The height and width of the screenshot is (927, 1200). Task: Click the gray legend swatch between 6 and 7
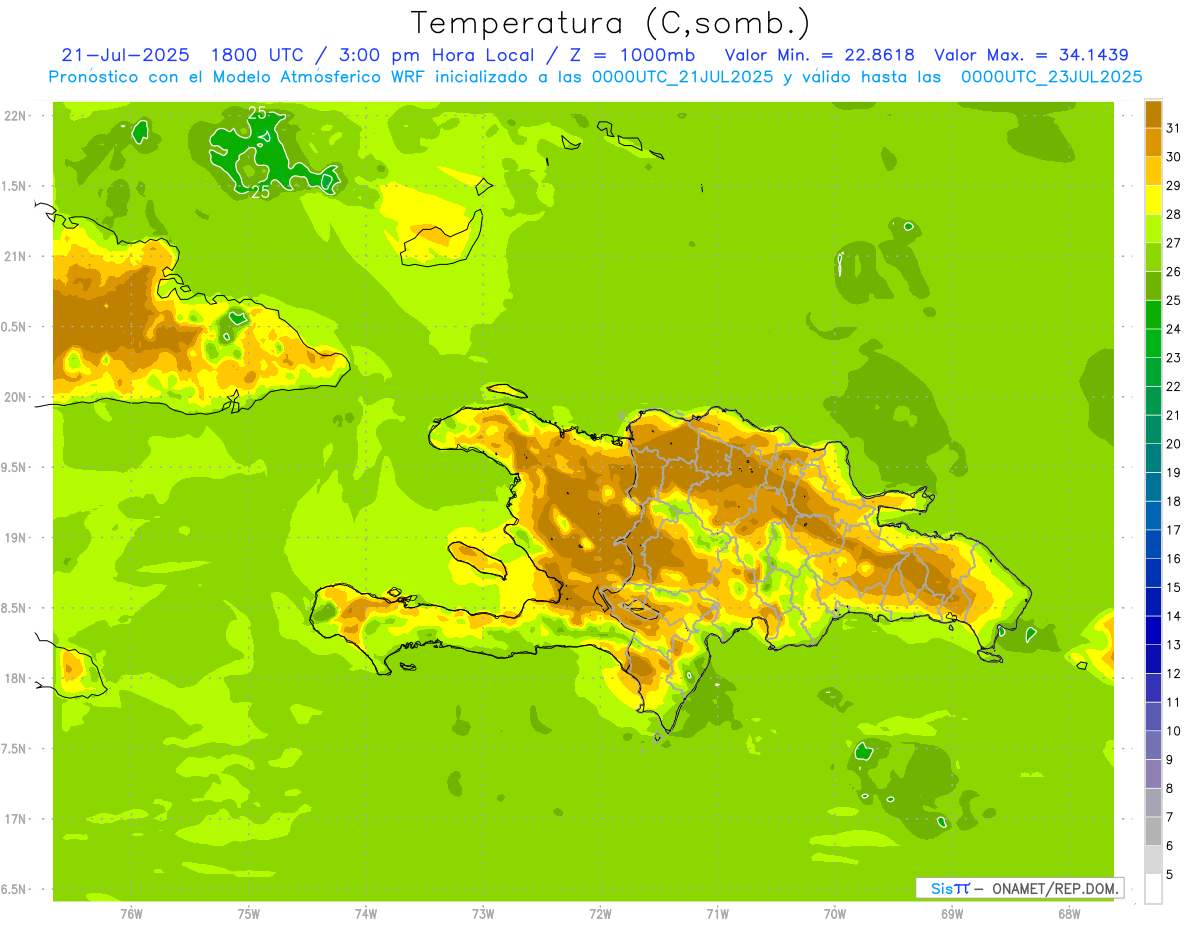(x=1153, y=832)
